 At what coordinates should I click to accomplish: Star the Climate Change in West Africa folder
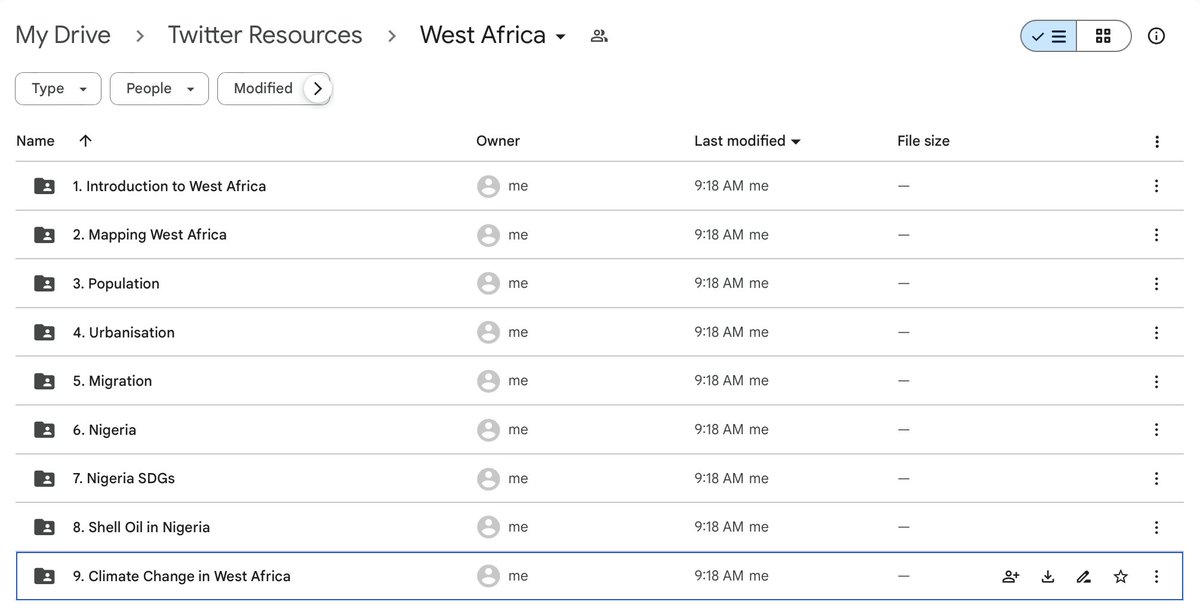1120,576
